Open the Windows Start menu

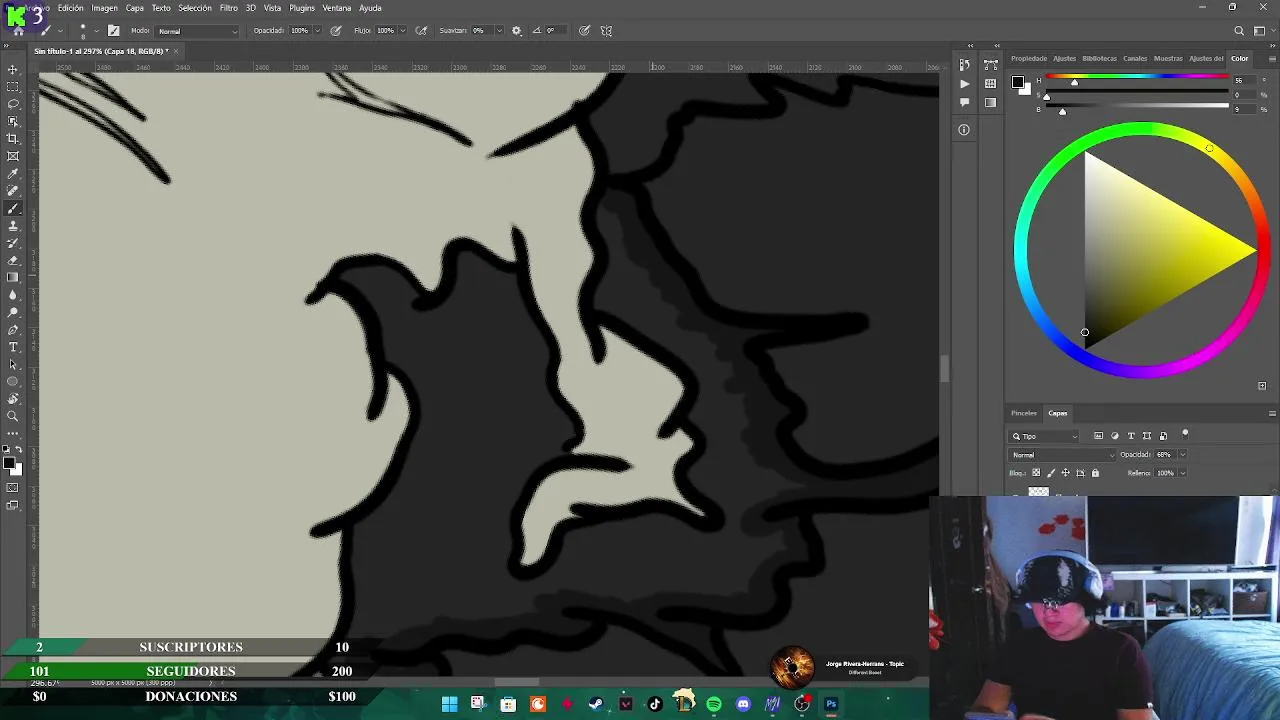[449, 704]
